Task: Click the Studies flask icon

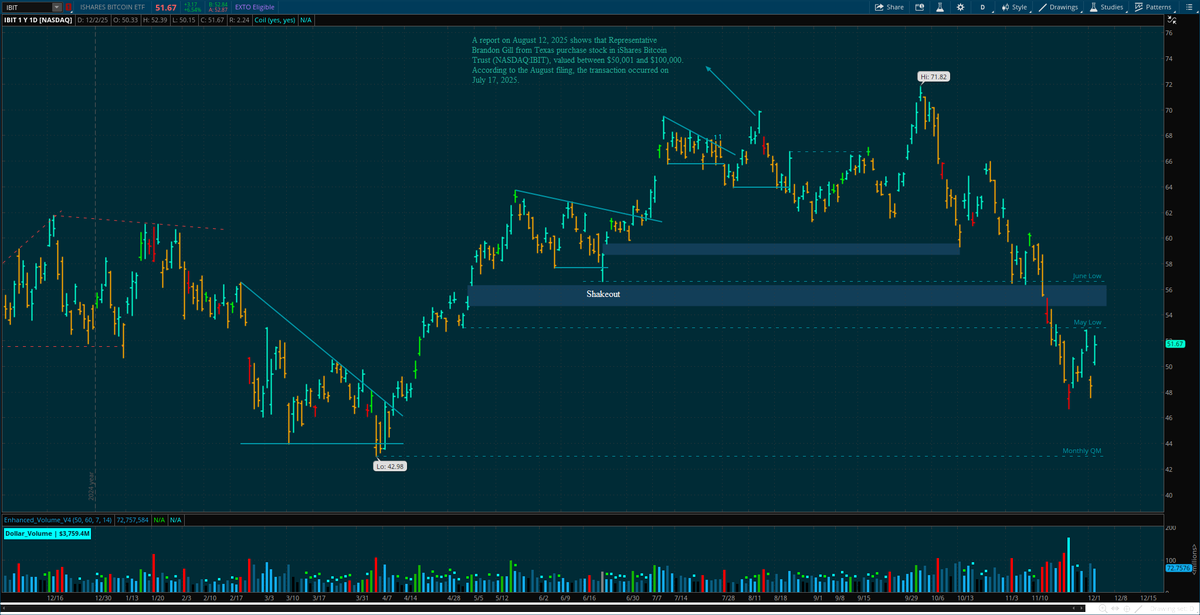Action: (x=1093, y=7)
